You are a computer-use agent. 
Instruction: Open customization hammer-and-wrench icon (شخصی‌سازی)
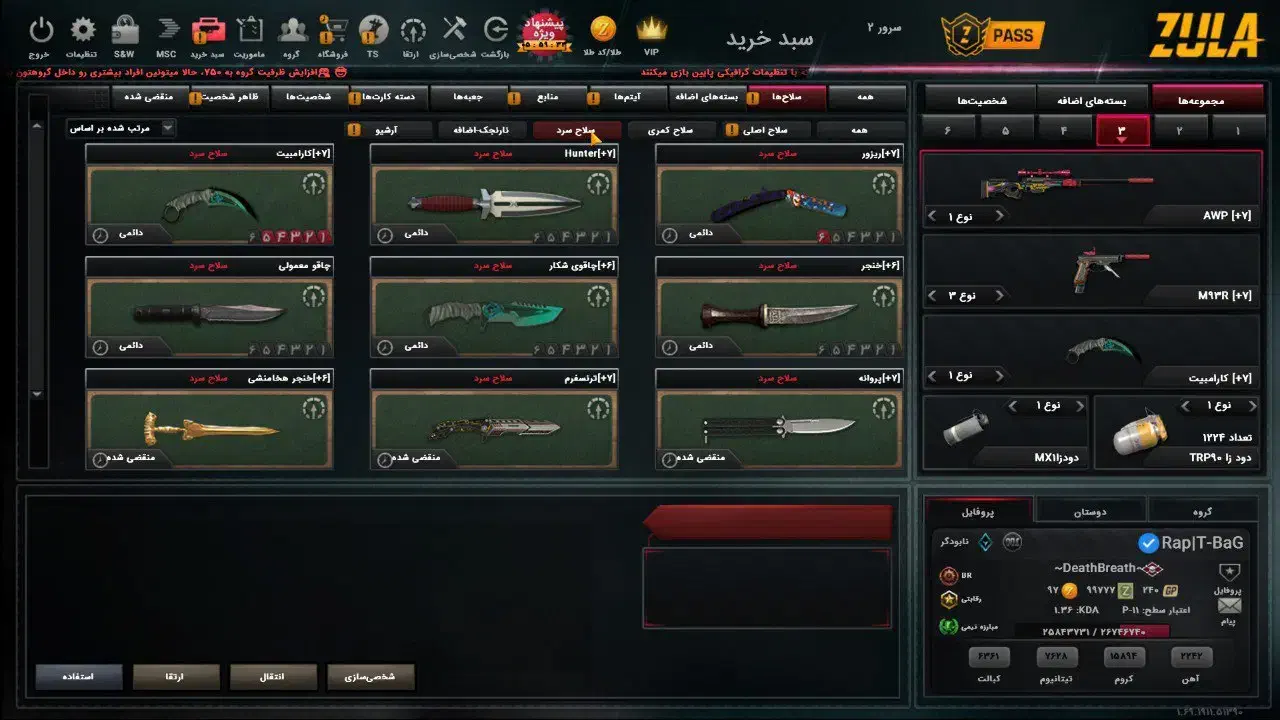coord(454,30)
